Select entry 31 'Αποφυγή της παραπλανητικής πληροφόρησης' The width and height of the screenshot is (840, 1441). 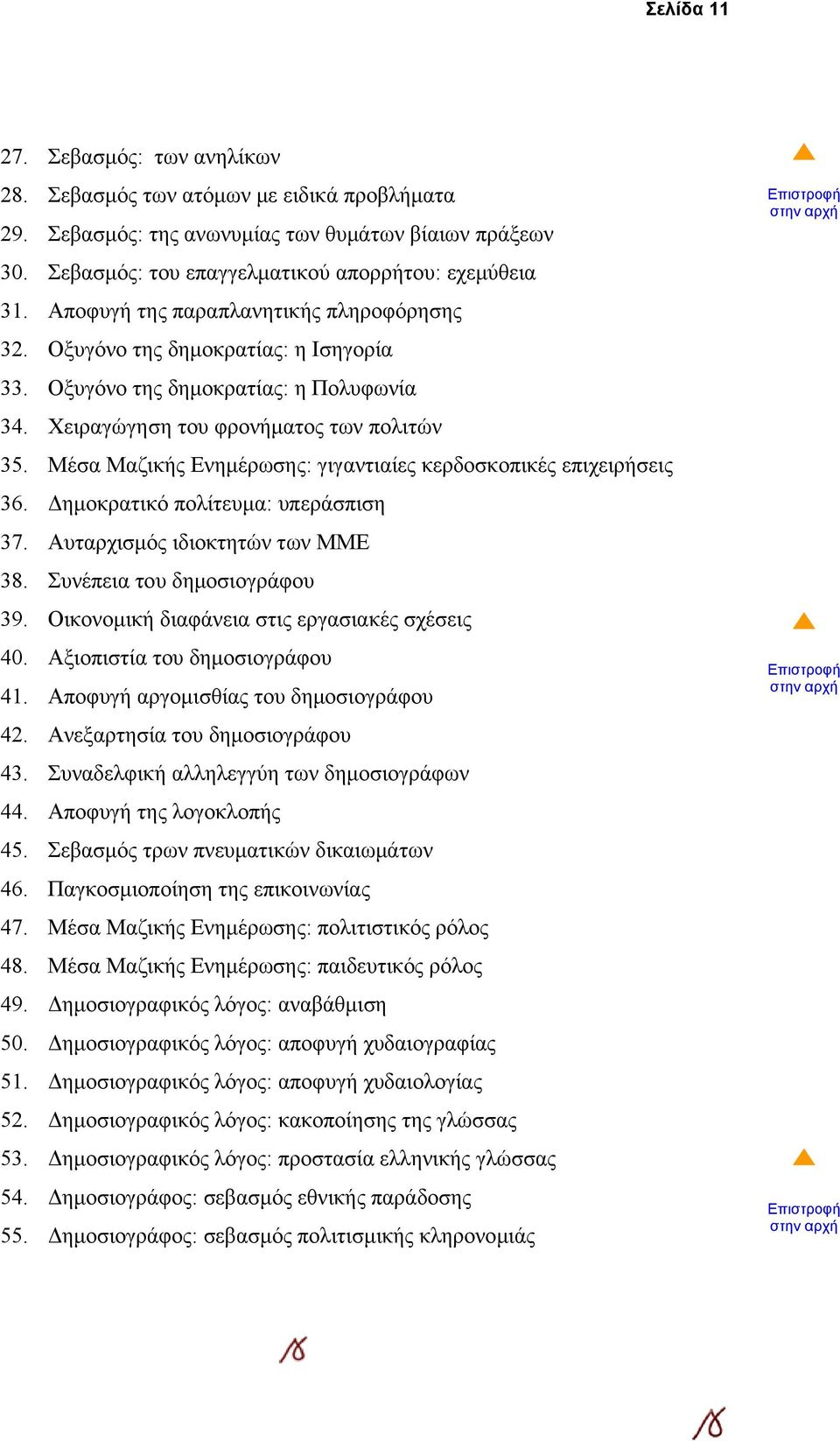point(255,312)
